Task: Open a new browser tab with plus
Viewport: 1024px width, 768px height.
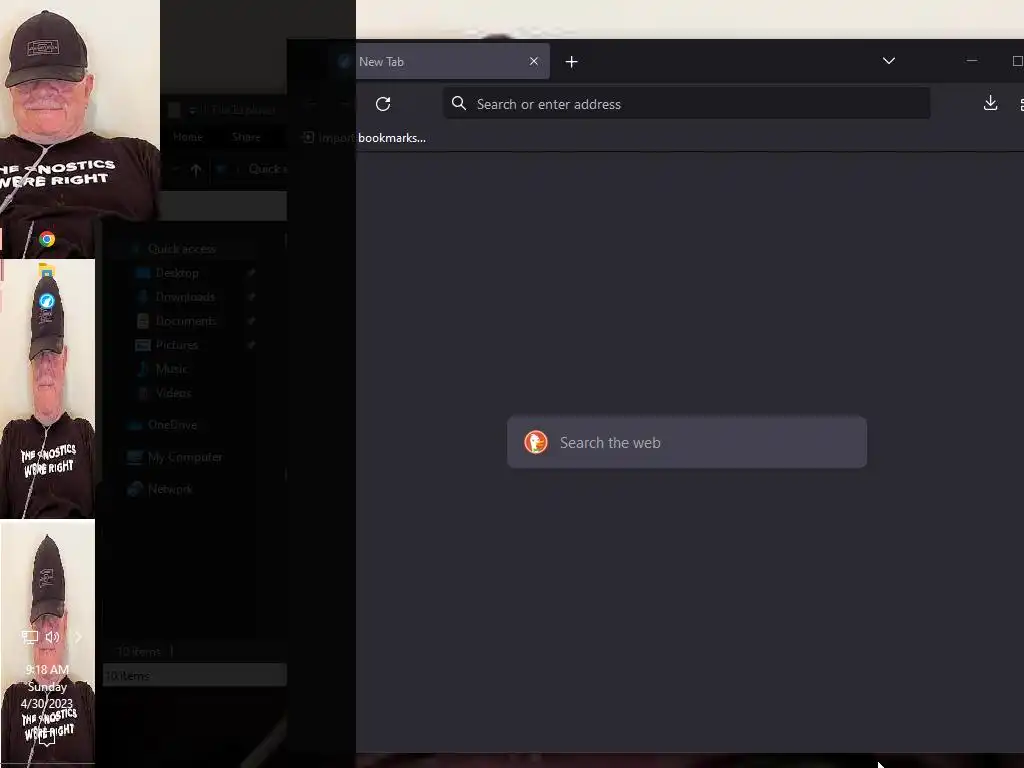Action: (x=571, y=61)
